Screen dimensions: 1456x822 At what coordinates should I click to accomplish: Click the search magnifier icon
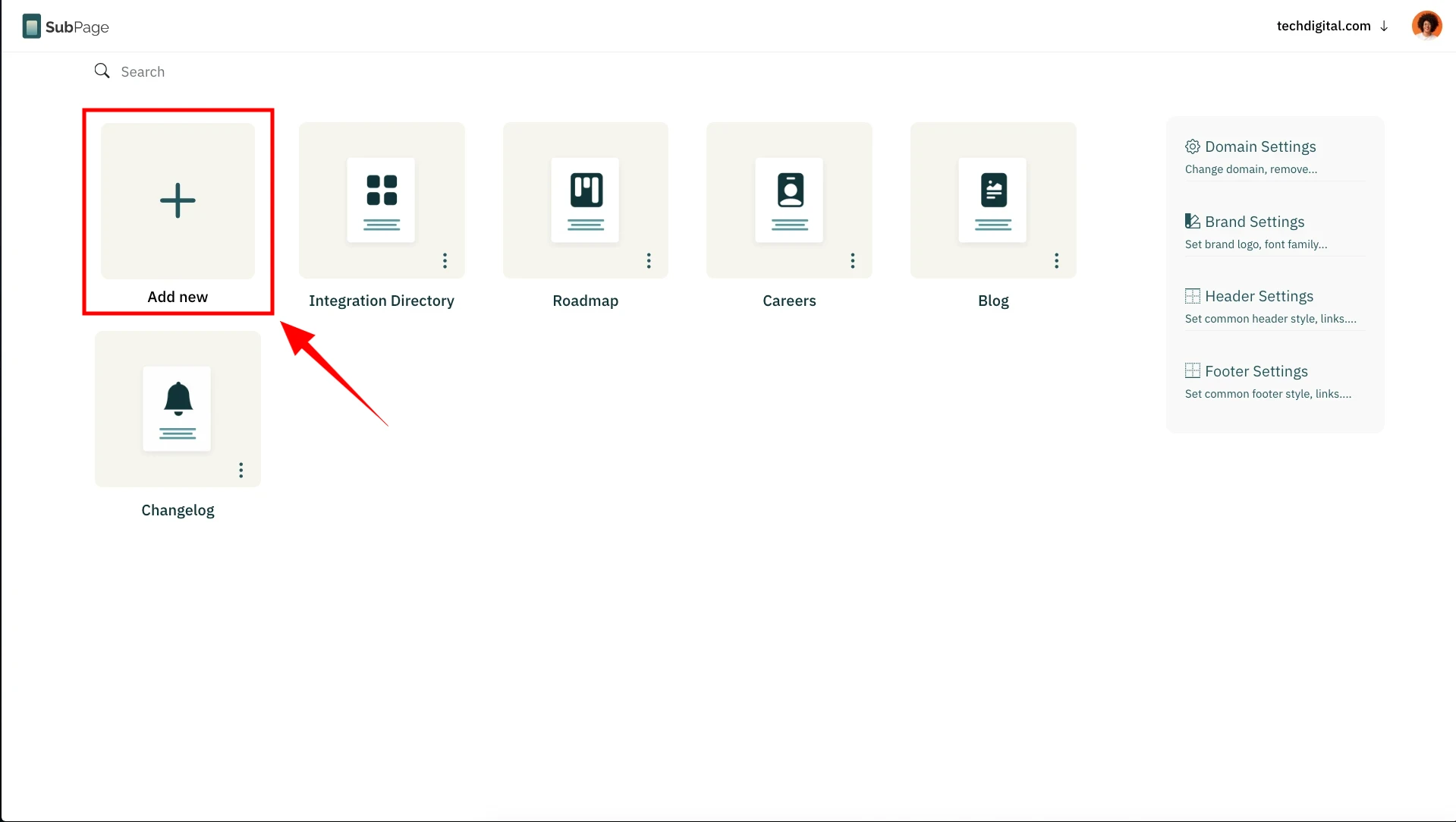point(102,71)
